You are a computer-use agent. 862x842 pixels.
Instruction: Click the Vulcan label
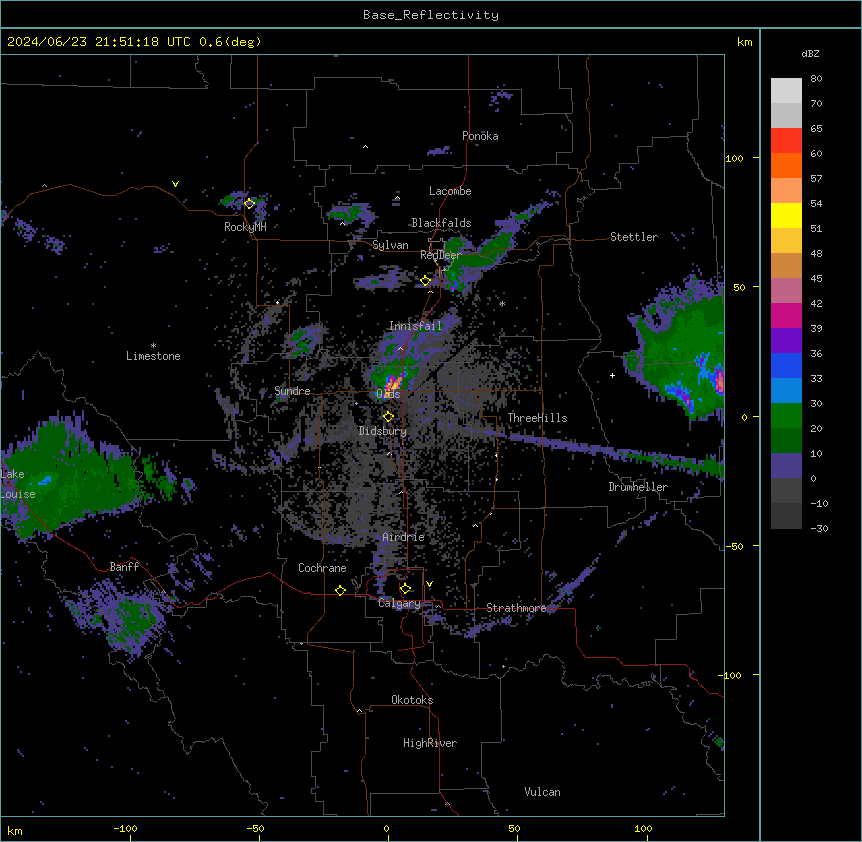(543, 792)
